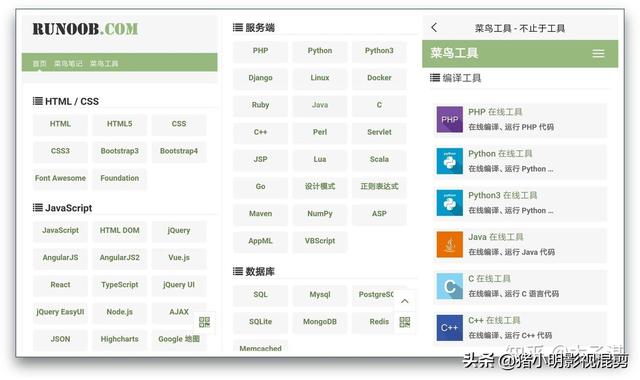Open the HTML tutorial button
Viewport: 640px width, 380px height.
60,124
